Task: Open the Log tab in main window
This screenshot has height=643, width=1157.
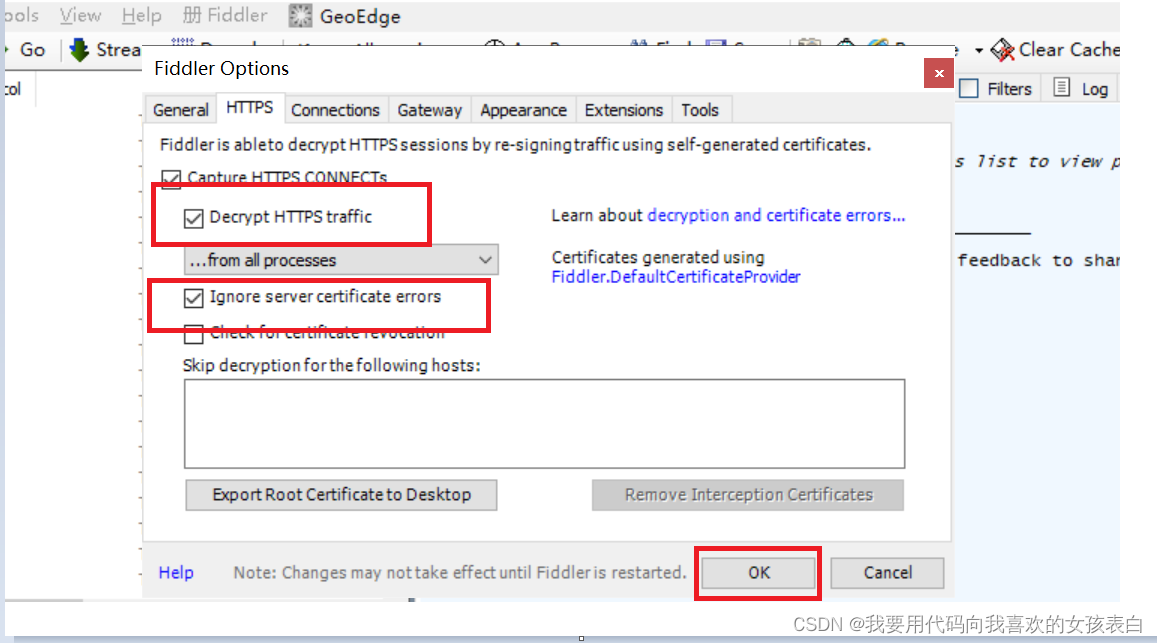Action: 1080,89
